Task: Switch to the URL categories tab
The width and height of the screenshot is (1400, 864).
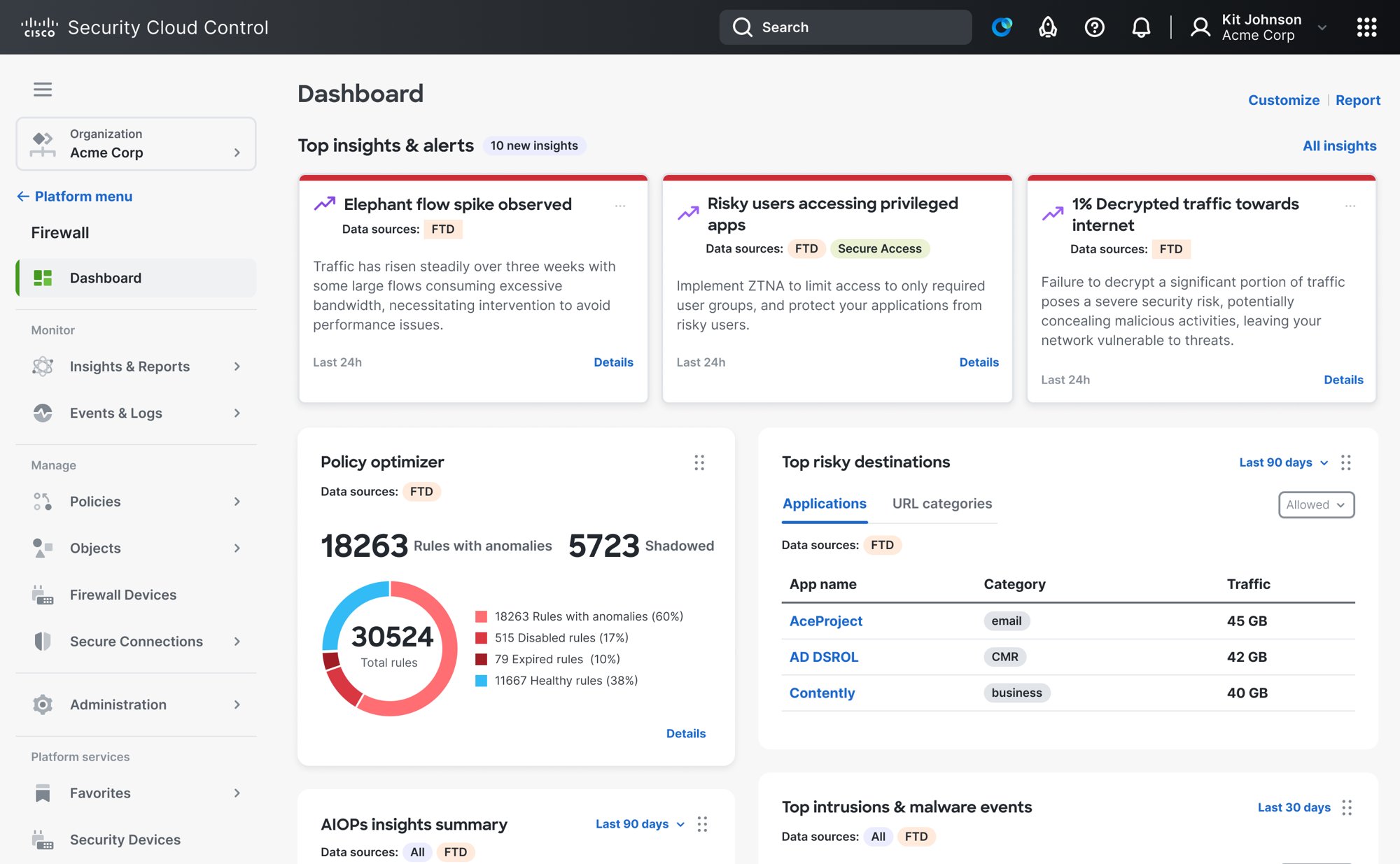Action: [x=941, y=504]
